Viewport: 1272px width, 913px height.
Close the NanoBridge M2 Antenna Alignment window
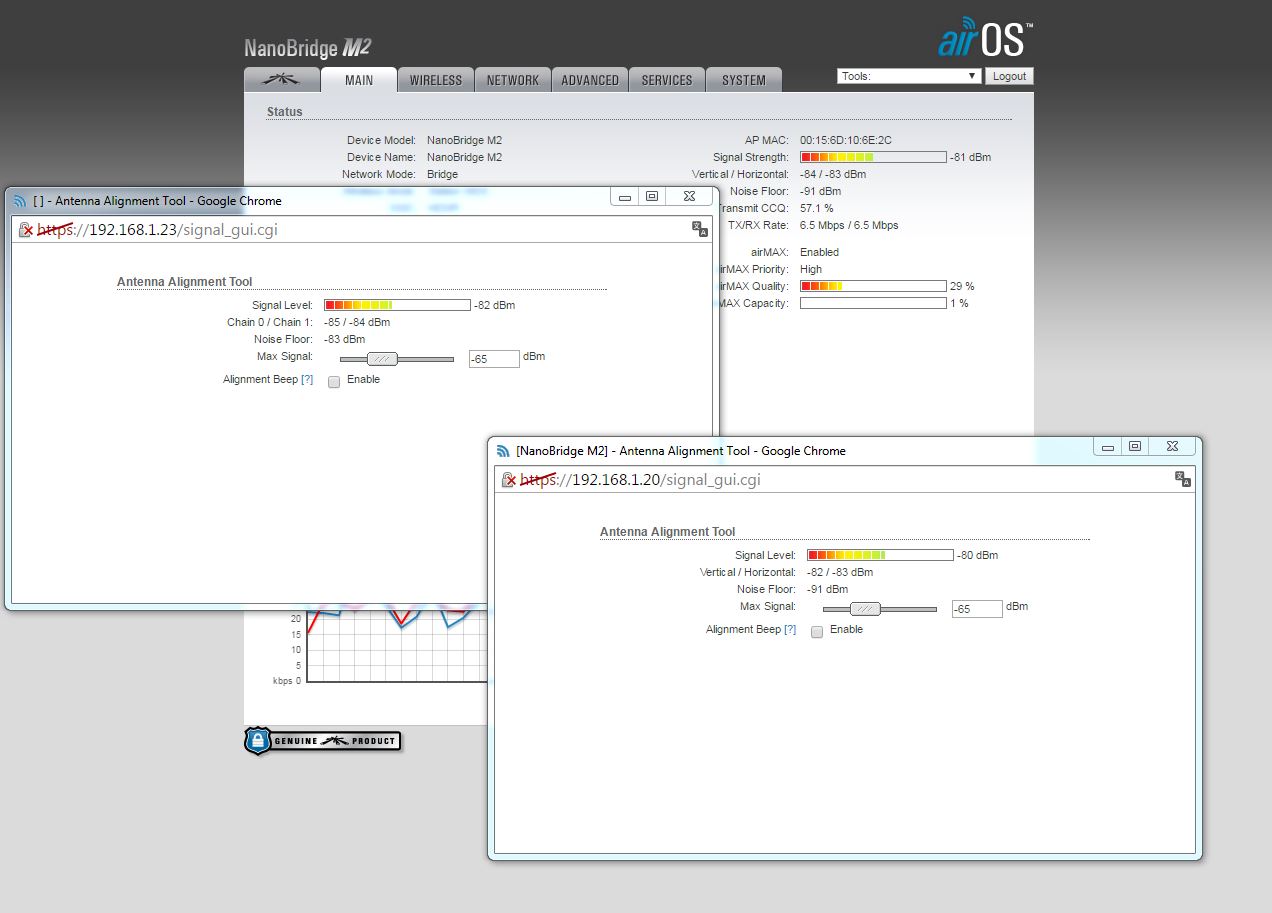coord(1173,447)
